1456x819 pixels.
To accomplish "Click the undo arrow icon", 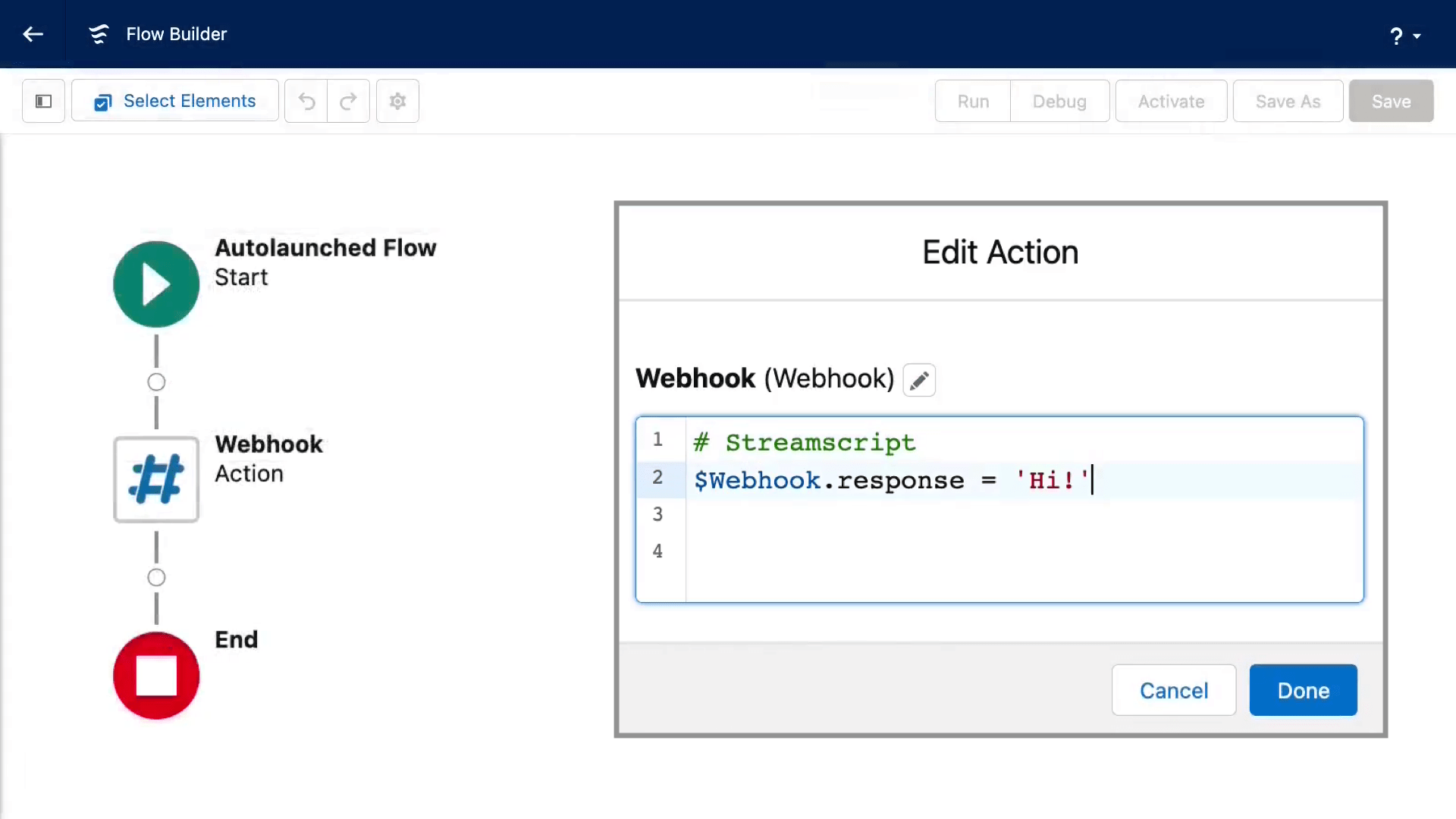I will tap(306, 101).
